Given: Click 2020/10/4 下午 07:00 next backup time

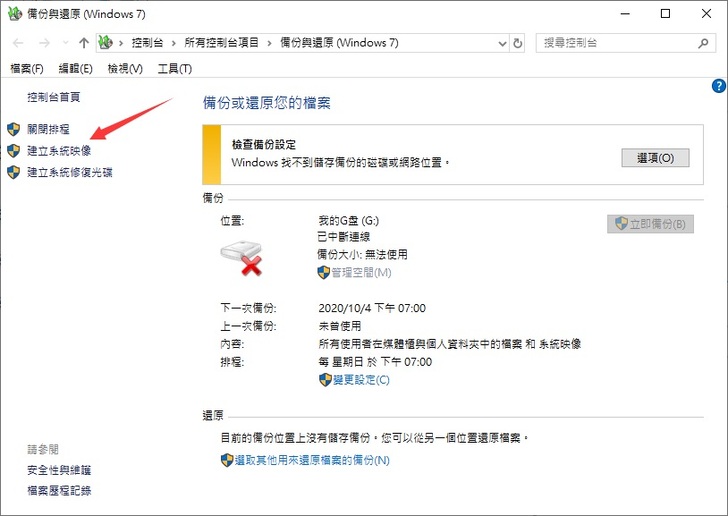Looking at the screenshot, I should (x=372, y=308).
